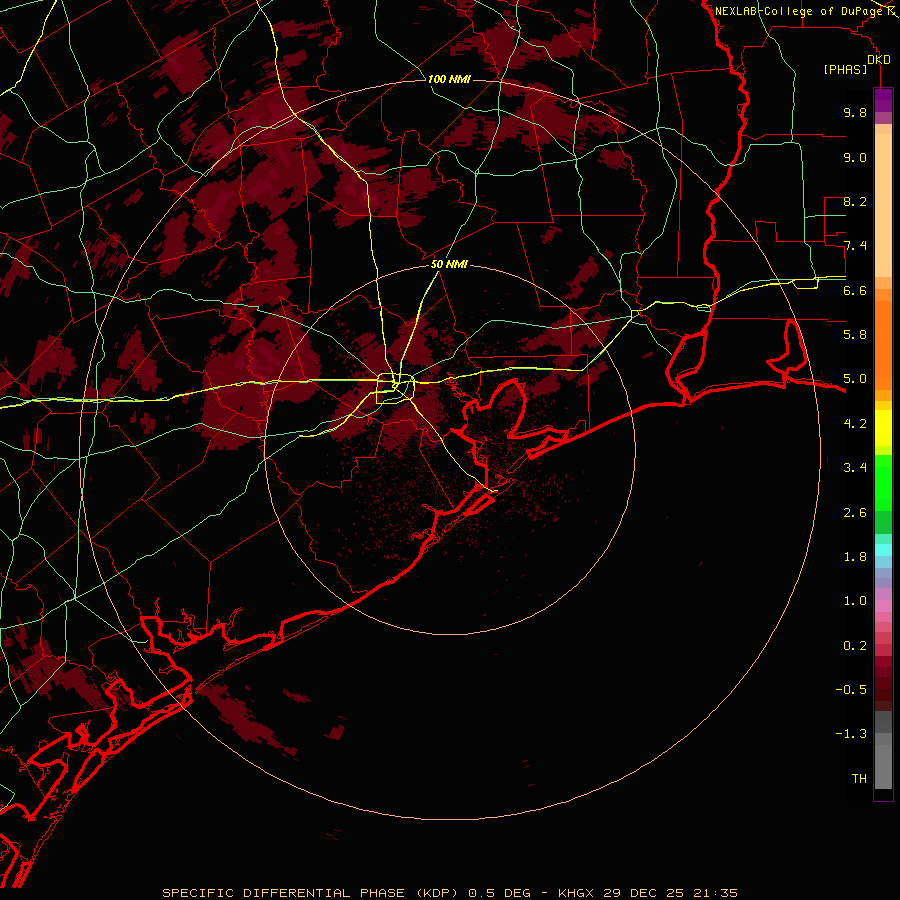This screenshot has height=900, width=900.
Task: Click the 50 NMI range ring label
Action: pos(449,264)
